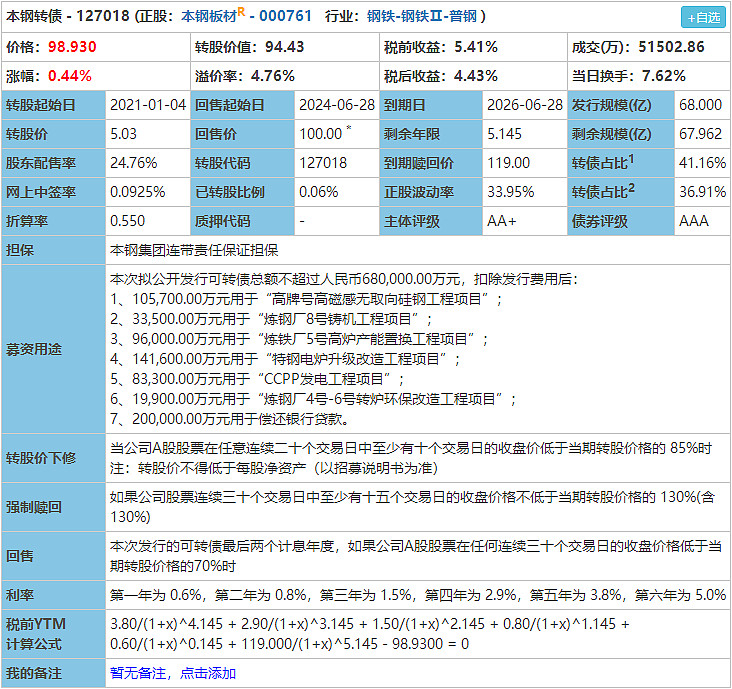Click the 回售起始日 date 2024-06-28
The image size is (732, 689).
pos(337,105)
